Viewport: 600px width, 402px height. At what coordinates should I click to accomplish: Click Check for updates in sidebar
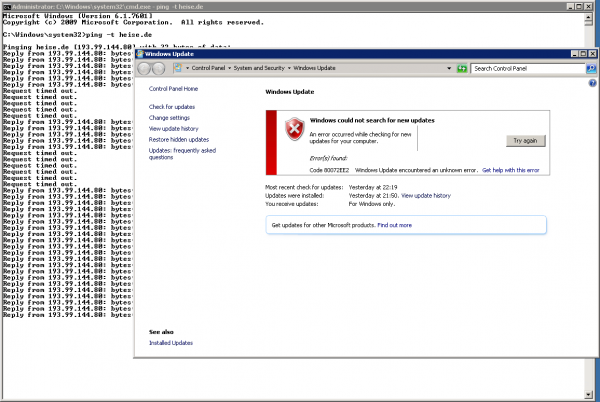(172, 107)
